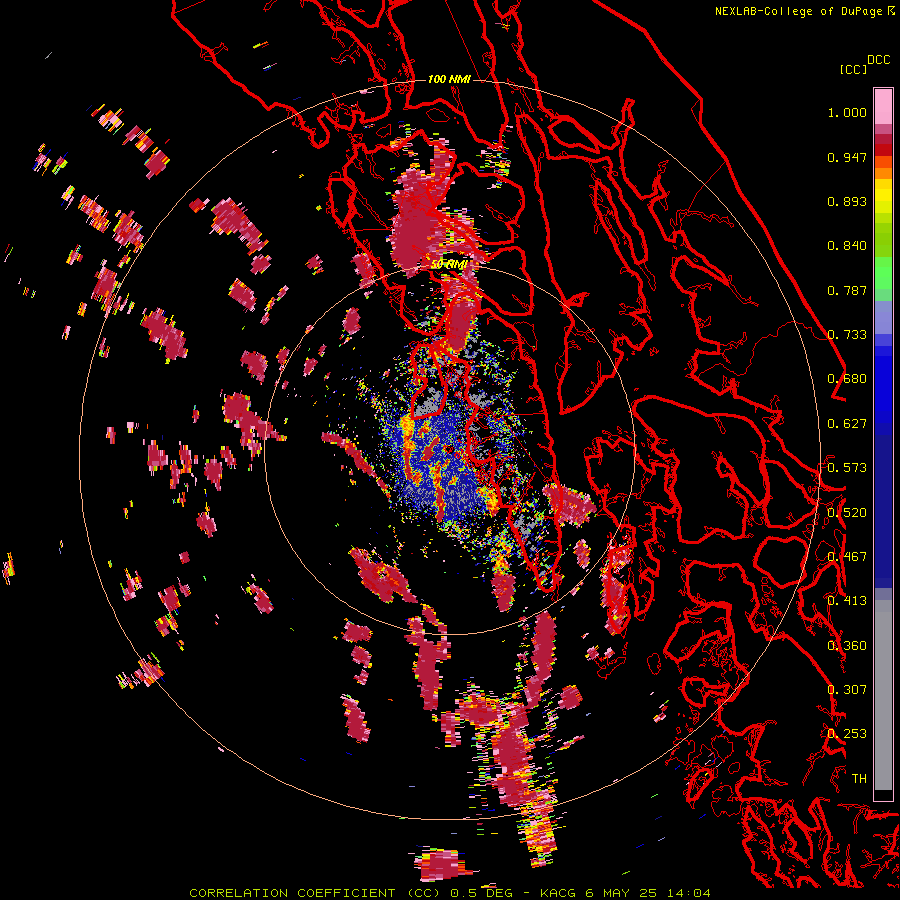Select the 0.947 scale value
This screenshot has height=900, width=900.
click(847, 157)
